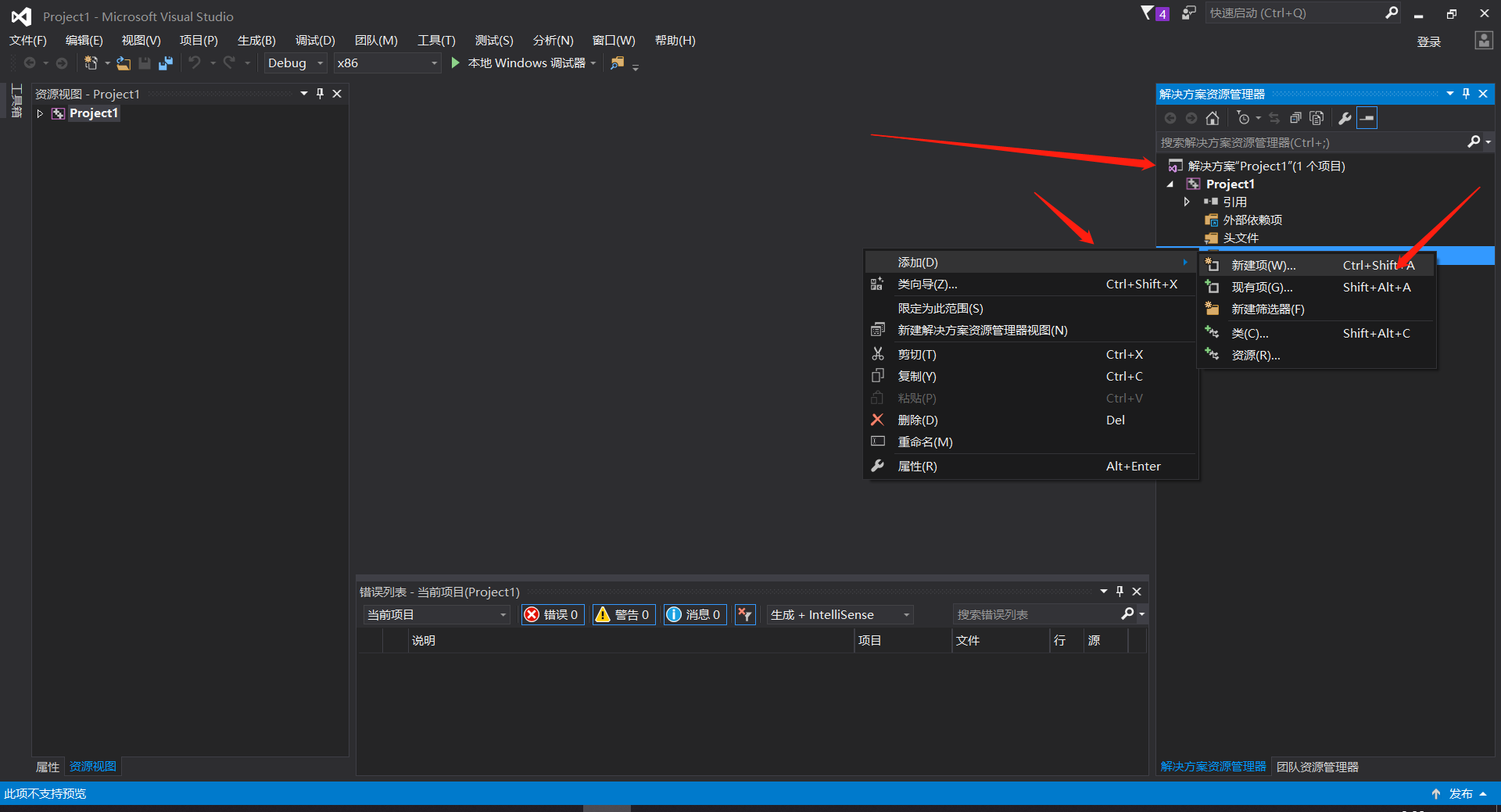Click 限定为此范围(S) in the context menu

(1030, 309)
